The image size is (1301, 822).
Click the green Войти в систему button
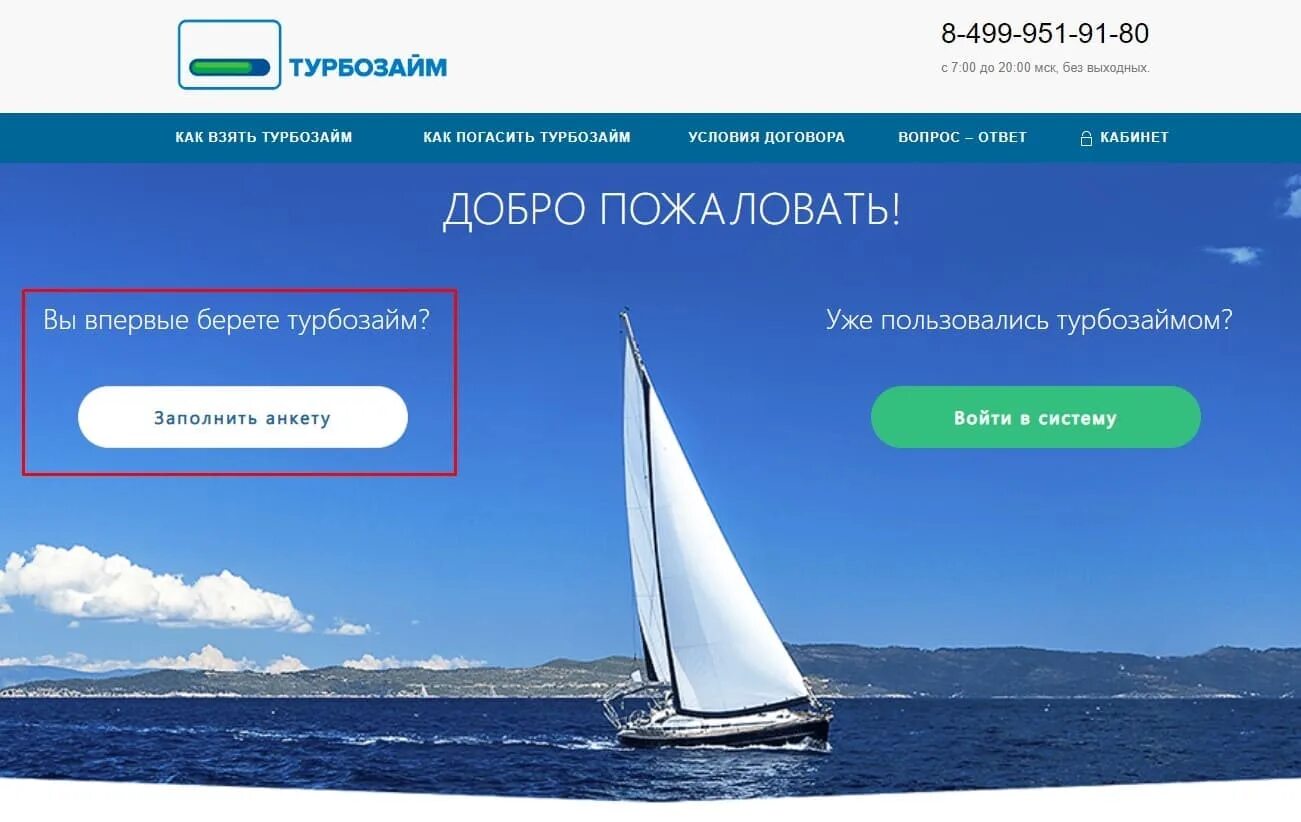coord(1035,417)
